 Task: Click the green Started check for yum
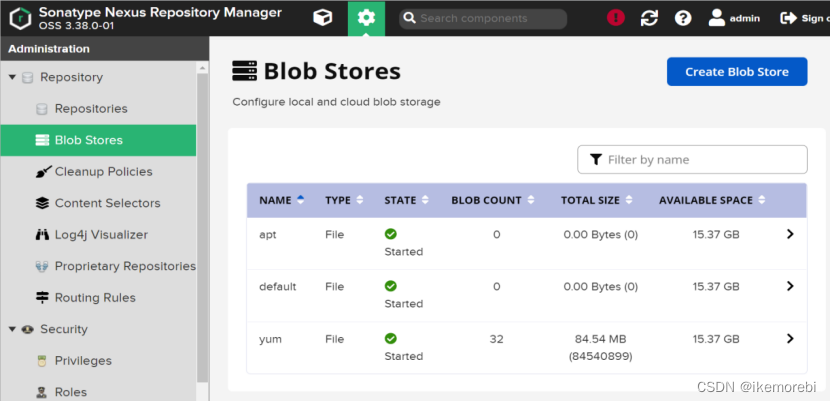(x=391, y=338)
